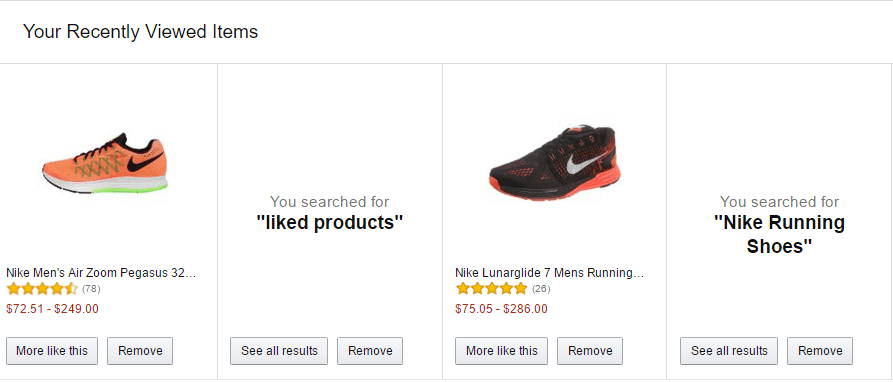Click the "liked products" search term text
The width and height of the screenshot is (893, 382).
(x=330, y=223)
